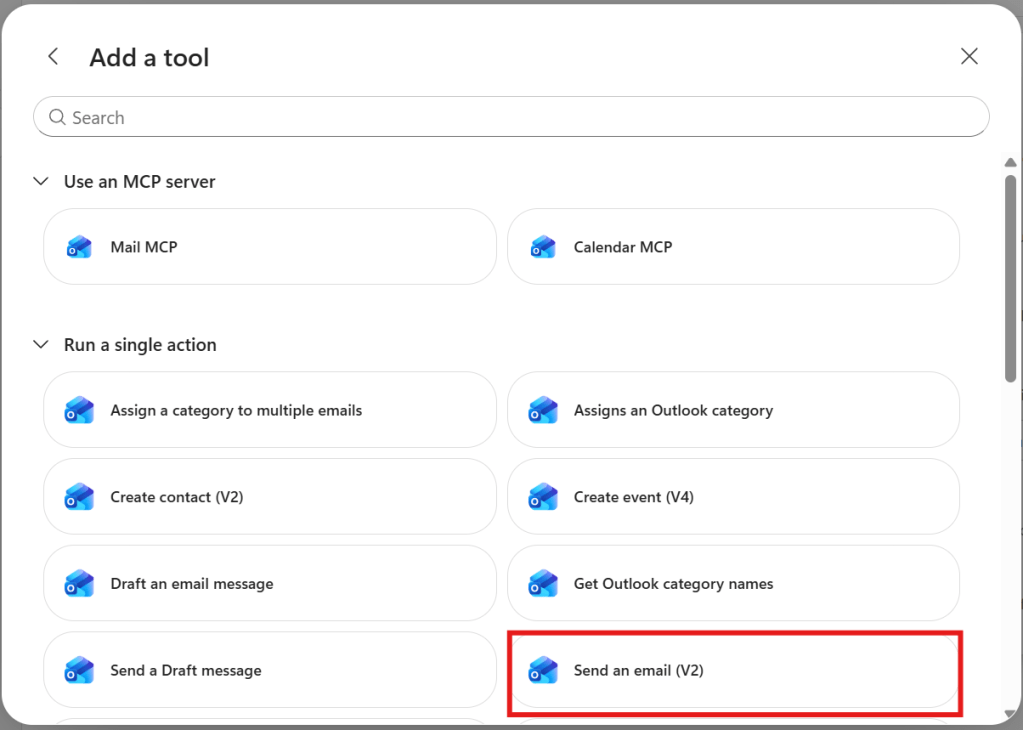Select the Mail MCP text label
This screenshot has height=730, width=1023.
tap(144, 247)
